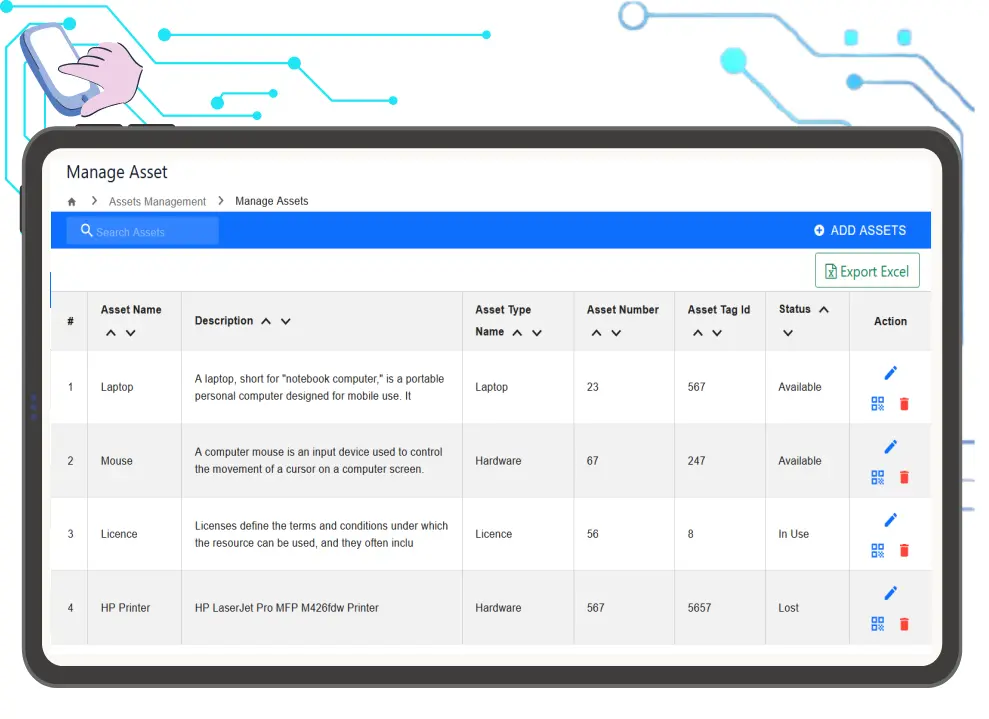Screen dimensions: 989x719
Task: Click the plus icon beside ADD ASSETS
Action: 819,231
